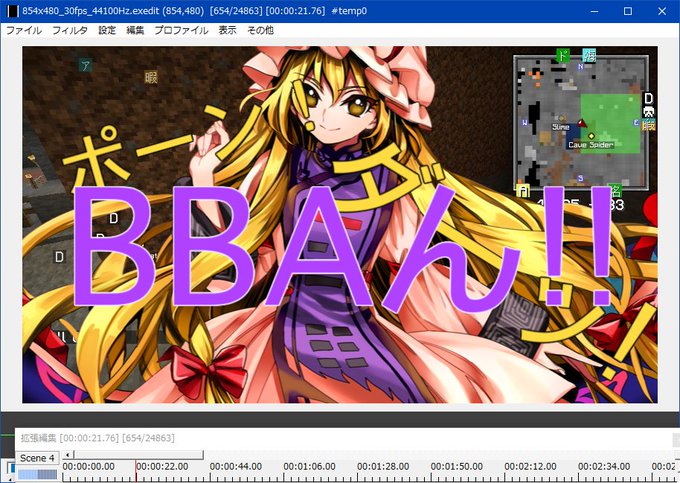This screenshot has height=483, width=680.
Task: Click the red current-frame marker on timeline
Action: [136, 471]
